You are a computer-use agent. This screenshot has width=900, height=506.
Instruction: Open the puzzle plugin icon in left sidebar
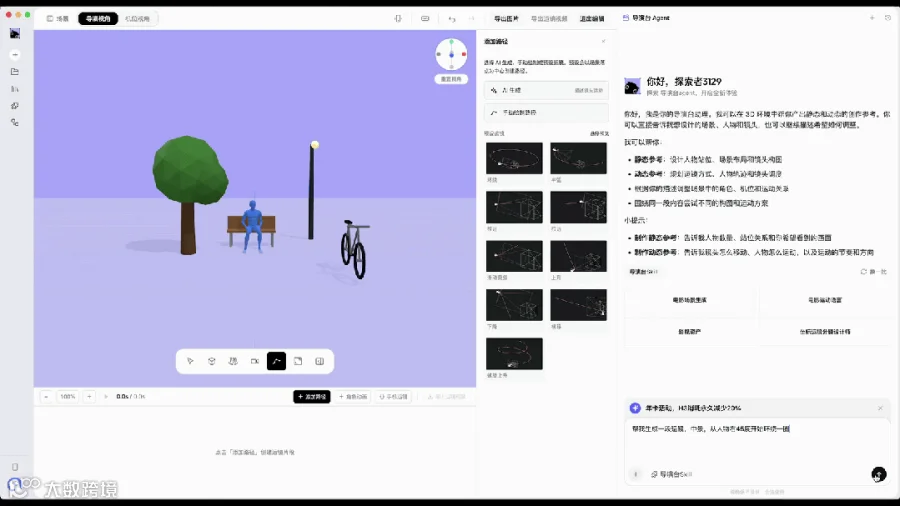tap(15, 106)
